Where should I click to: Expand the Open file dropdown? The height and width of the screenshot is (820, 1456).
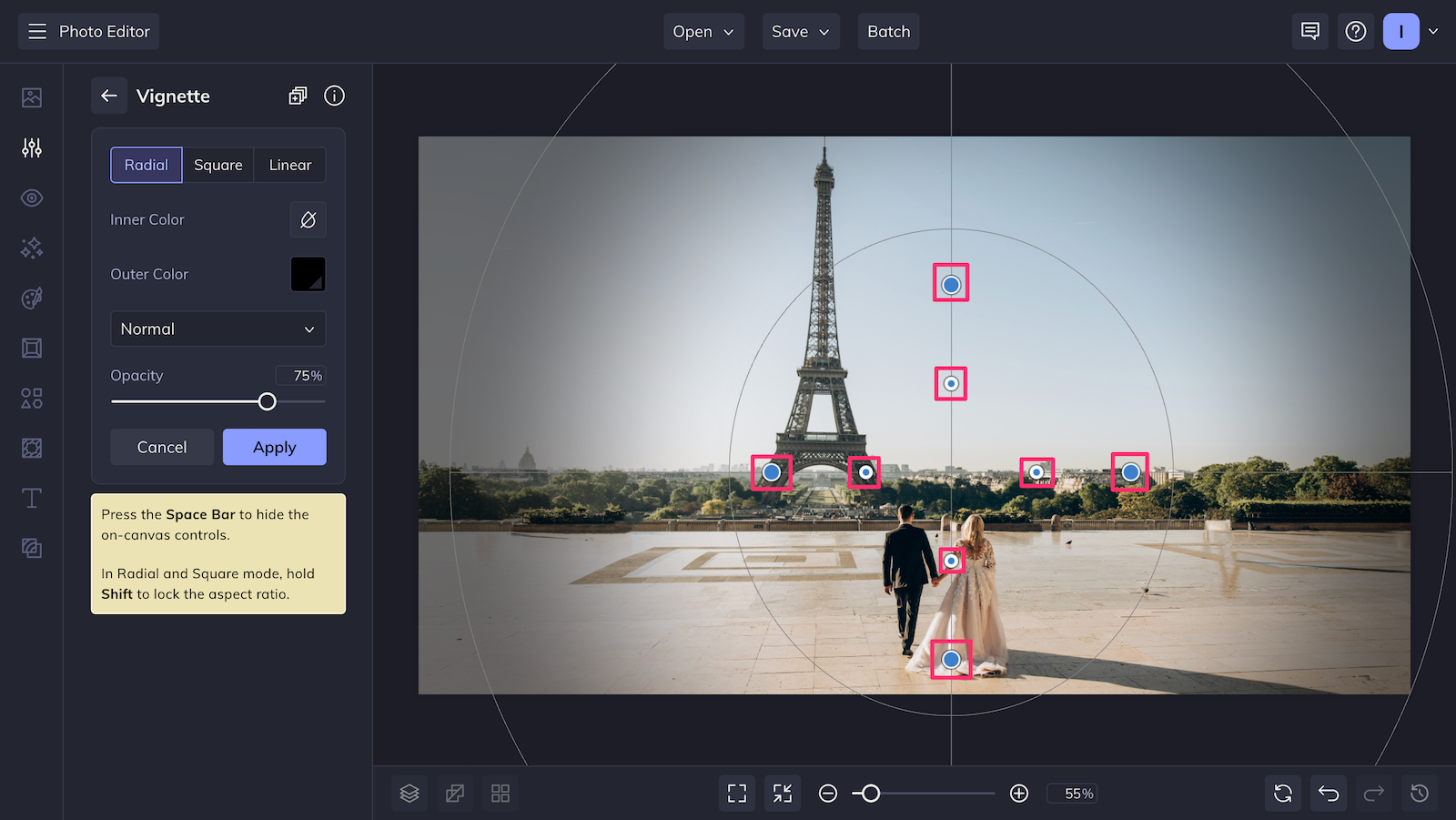[x=703, y=31]
